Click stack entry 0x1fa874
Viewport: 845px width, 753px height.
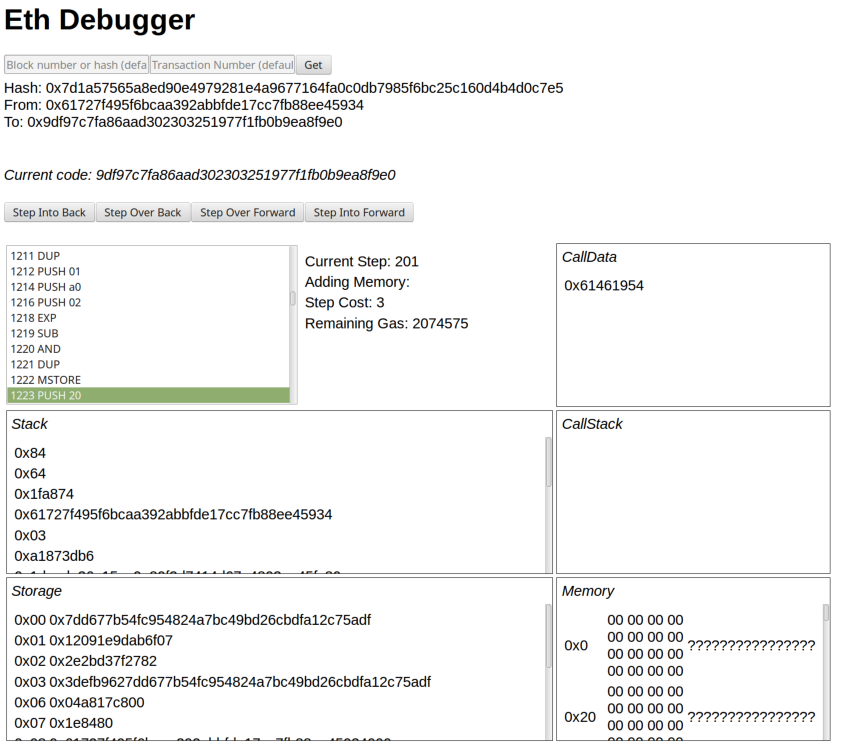(x=44, y=494)
